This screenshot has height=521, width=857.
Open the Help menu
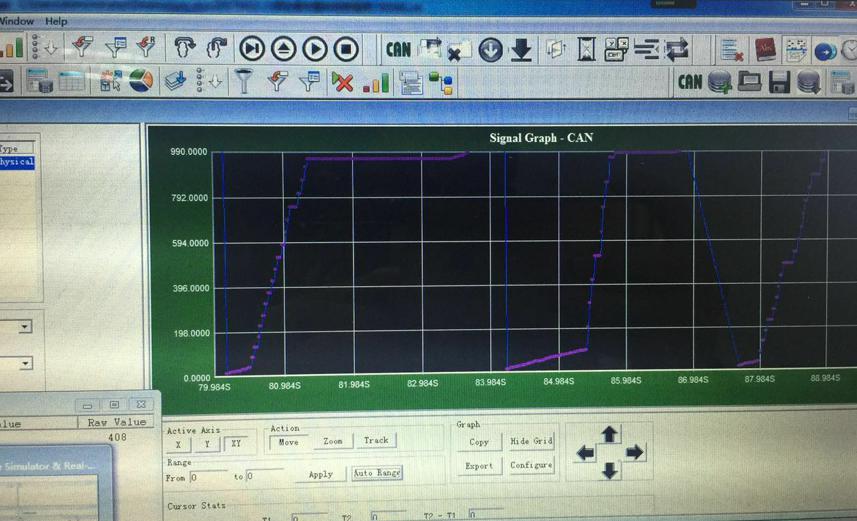[56, 21]
